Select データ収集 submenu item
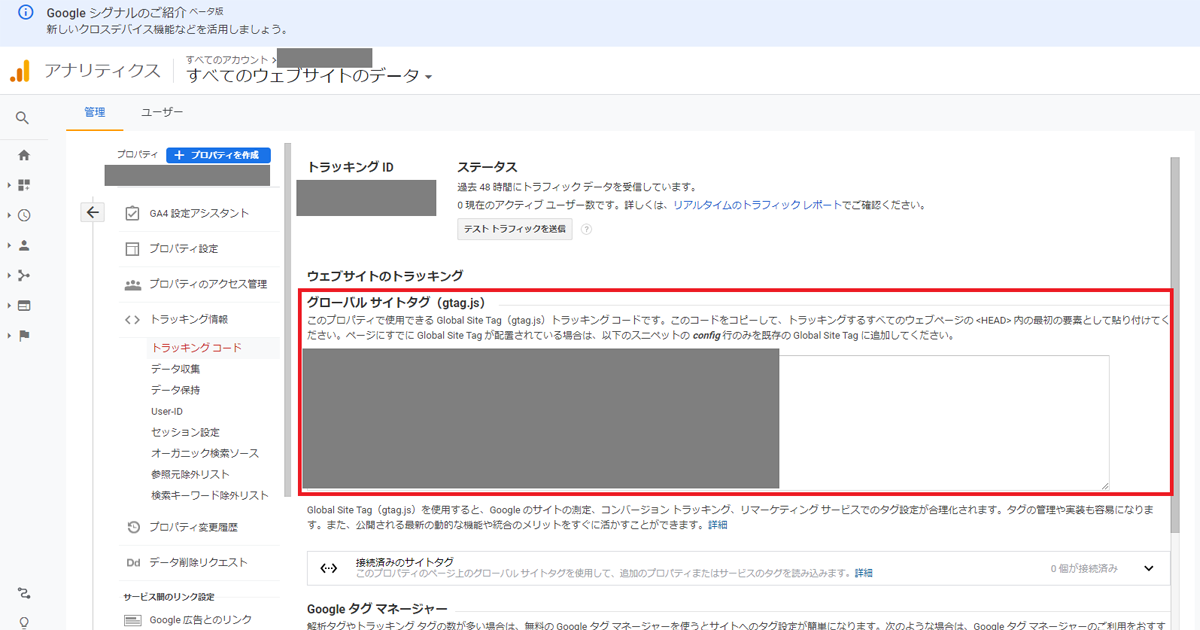Image resolution: width=1200 pixels, height=630 pixels. point(175,369)
